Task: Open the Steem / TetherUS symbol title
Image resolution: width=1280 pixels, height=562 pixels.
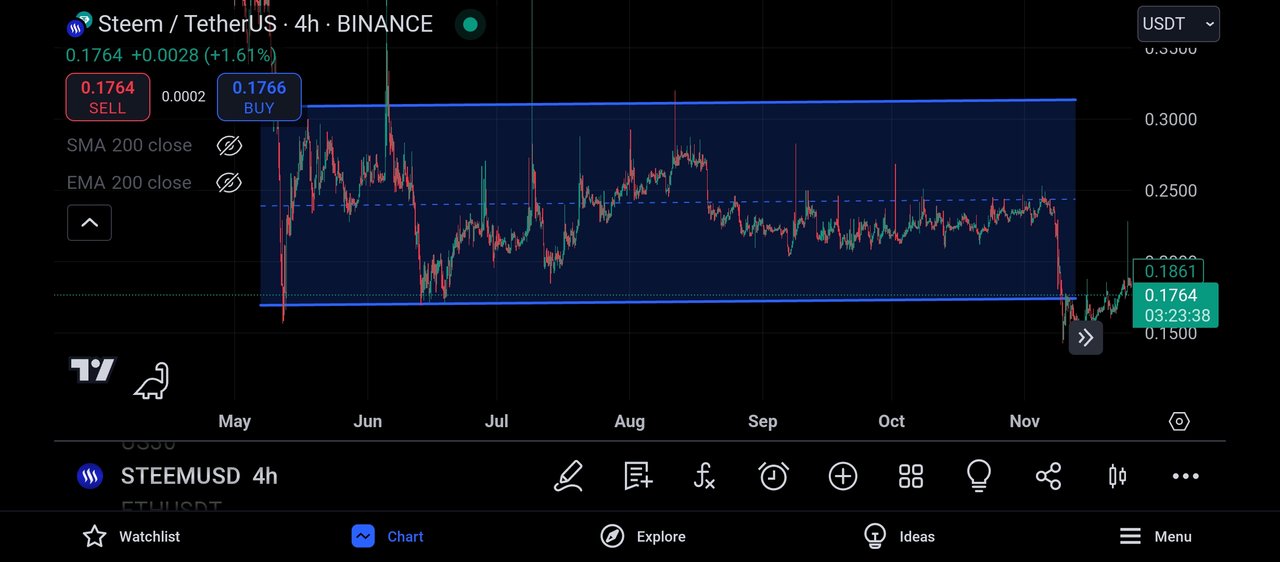Action: point(265,24)
